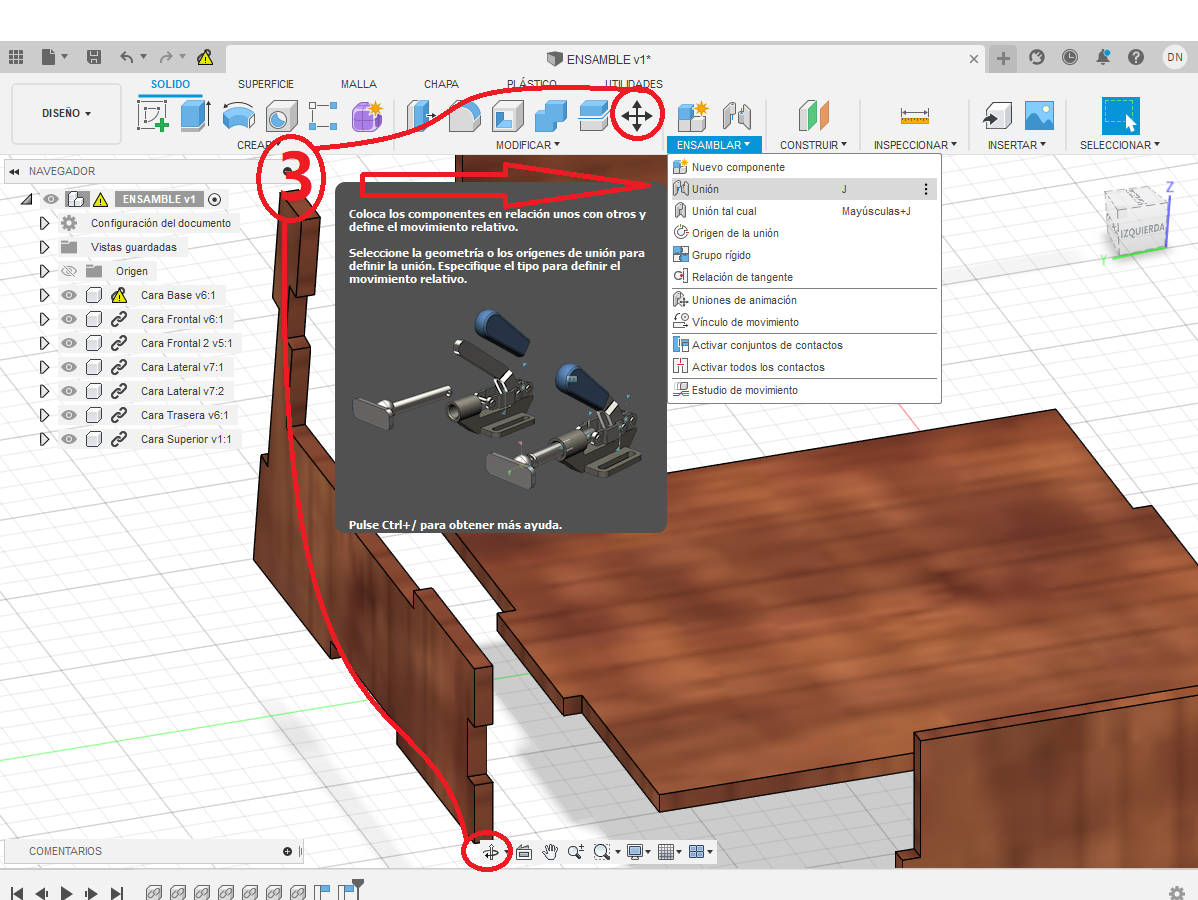Select the Revolve tool
Image resolution: width=1198 pixels, height=900 pixels.
(239, 116)
